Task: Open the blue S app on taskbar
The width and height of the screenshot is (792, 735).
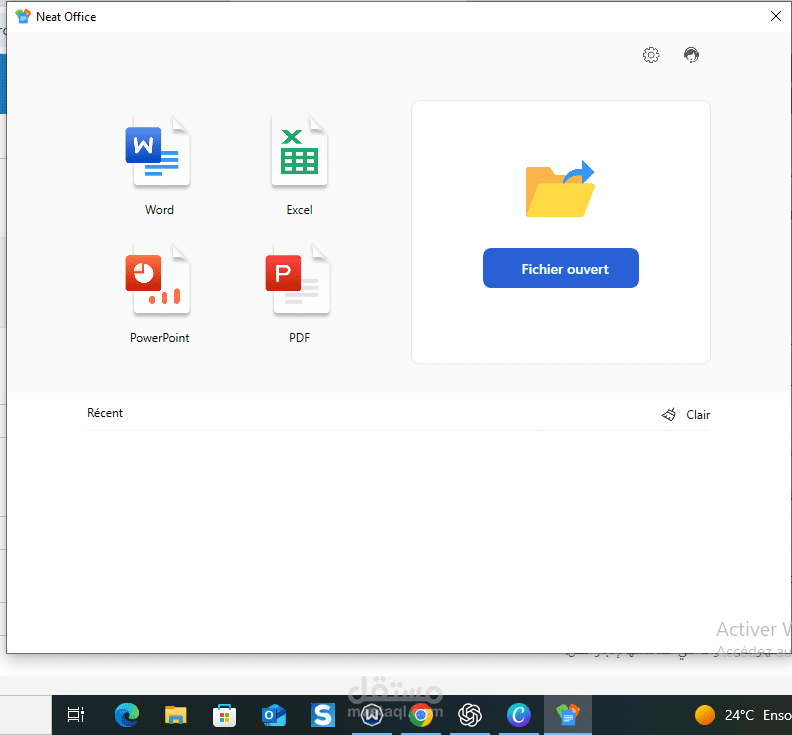Action: tap(323, 715)
